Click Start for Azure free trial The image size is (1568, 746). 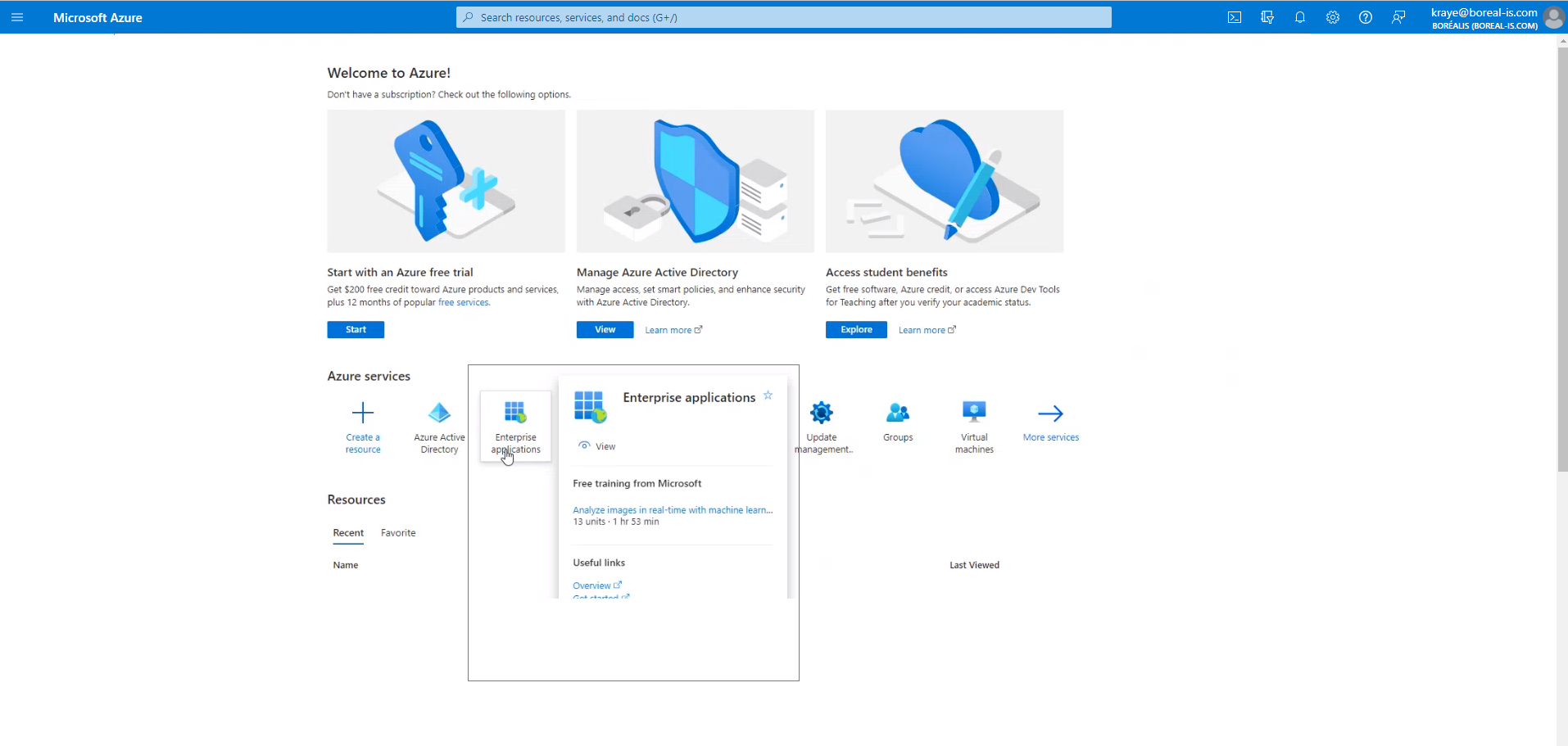356,329
